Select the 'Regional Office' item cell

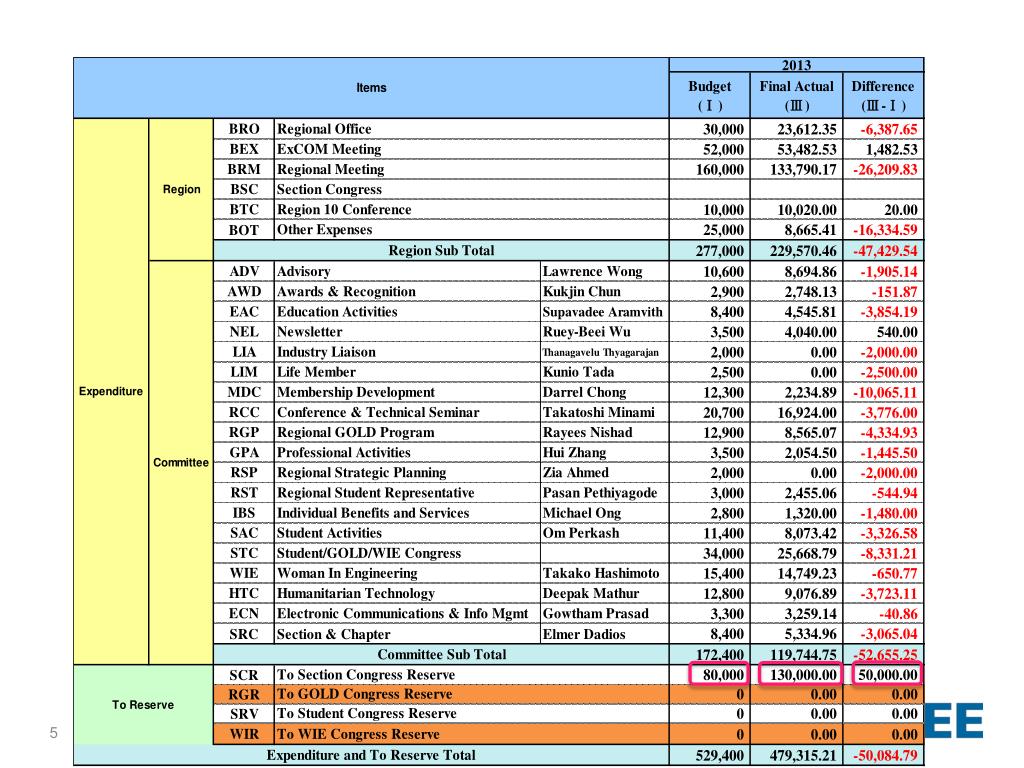(x=472, y=129)
